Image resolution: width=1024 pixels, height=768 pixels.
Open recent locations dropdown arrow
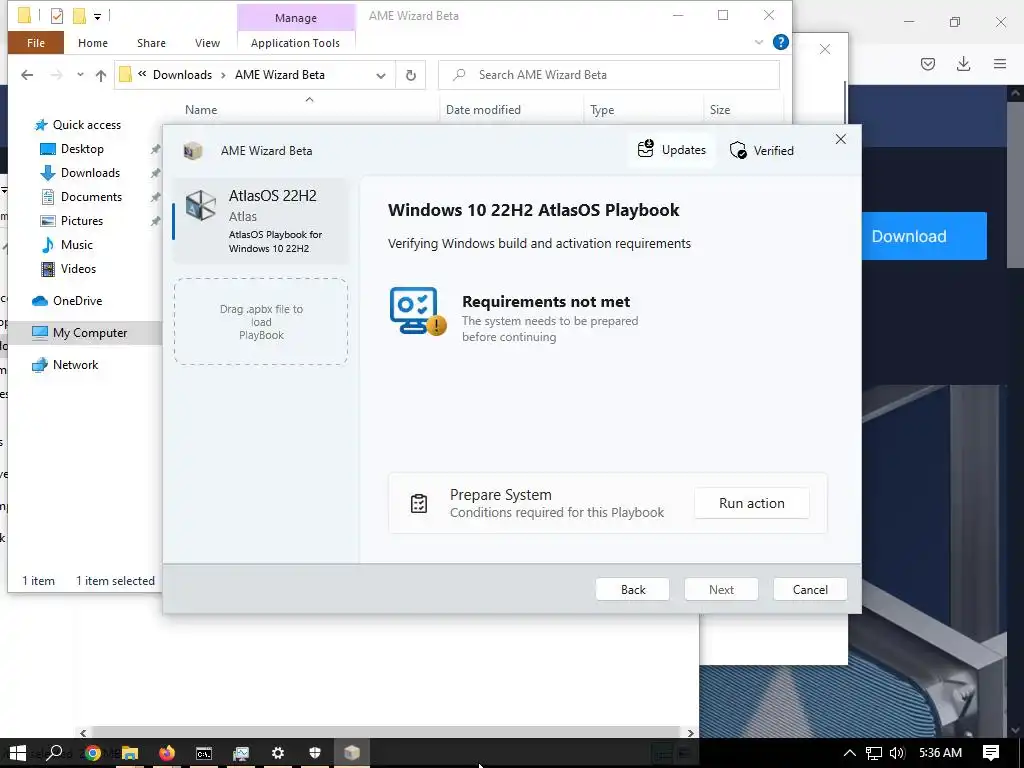[80, 75]
